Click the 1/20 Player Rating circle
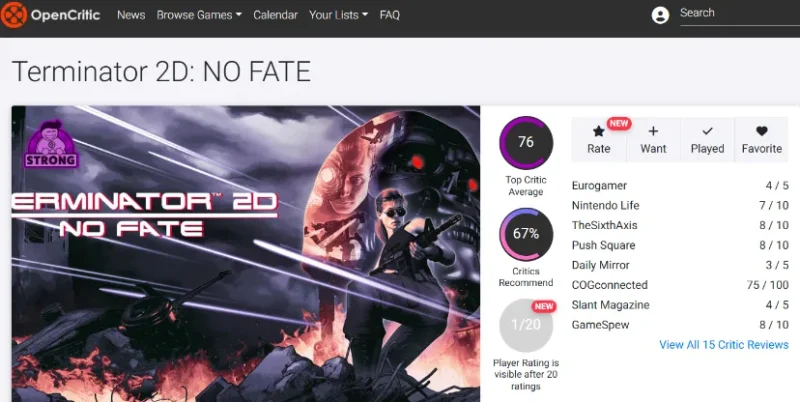 click(x=526, y=325)
